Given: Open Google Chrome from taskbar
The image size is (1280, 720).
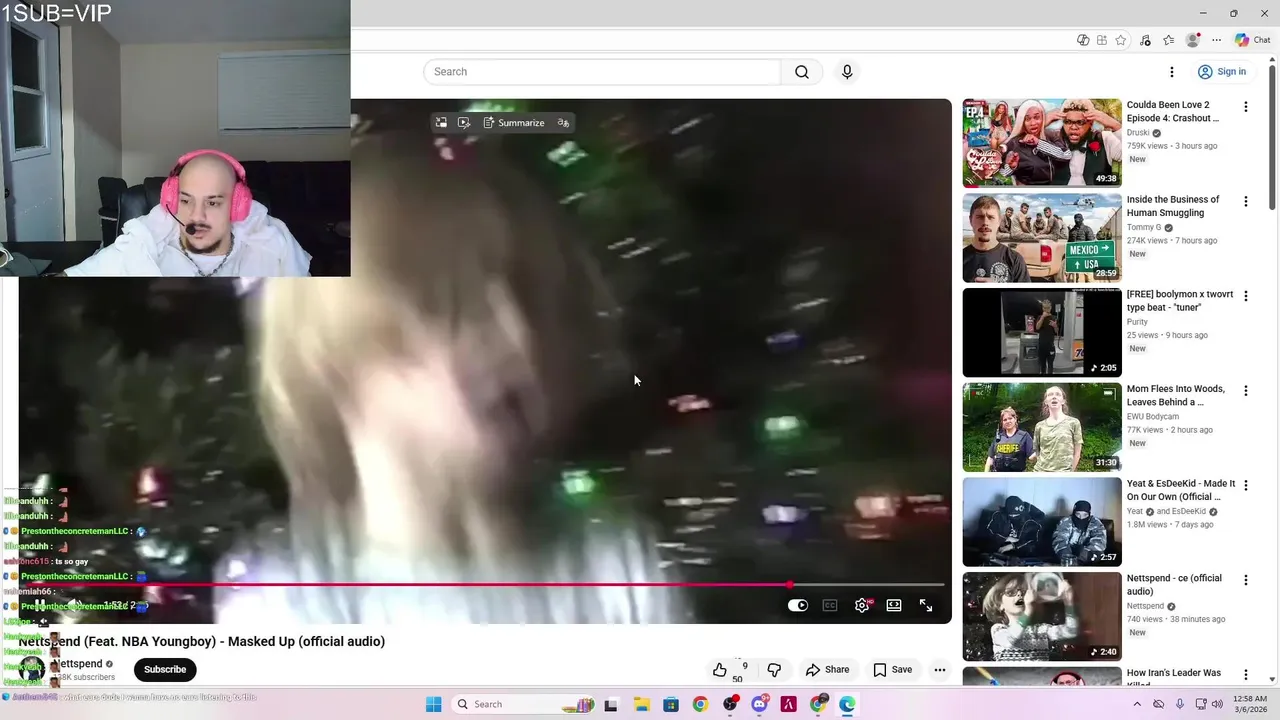Looking at the screenshot, I should 700,704.
